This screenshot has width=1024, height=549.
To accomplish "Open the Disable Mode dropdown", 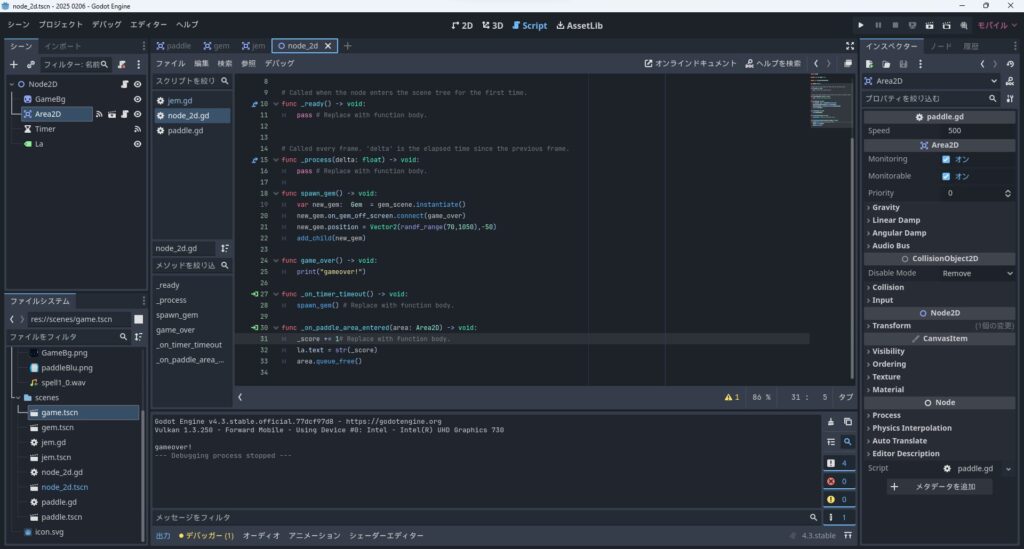I will [976, 274].
